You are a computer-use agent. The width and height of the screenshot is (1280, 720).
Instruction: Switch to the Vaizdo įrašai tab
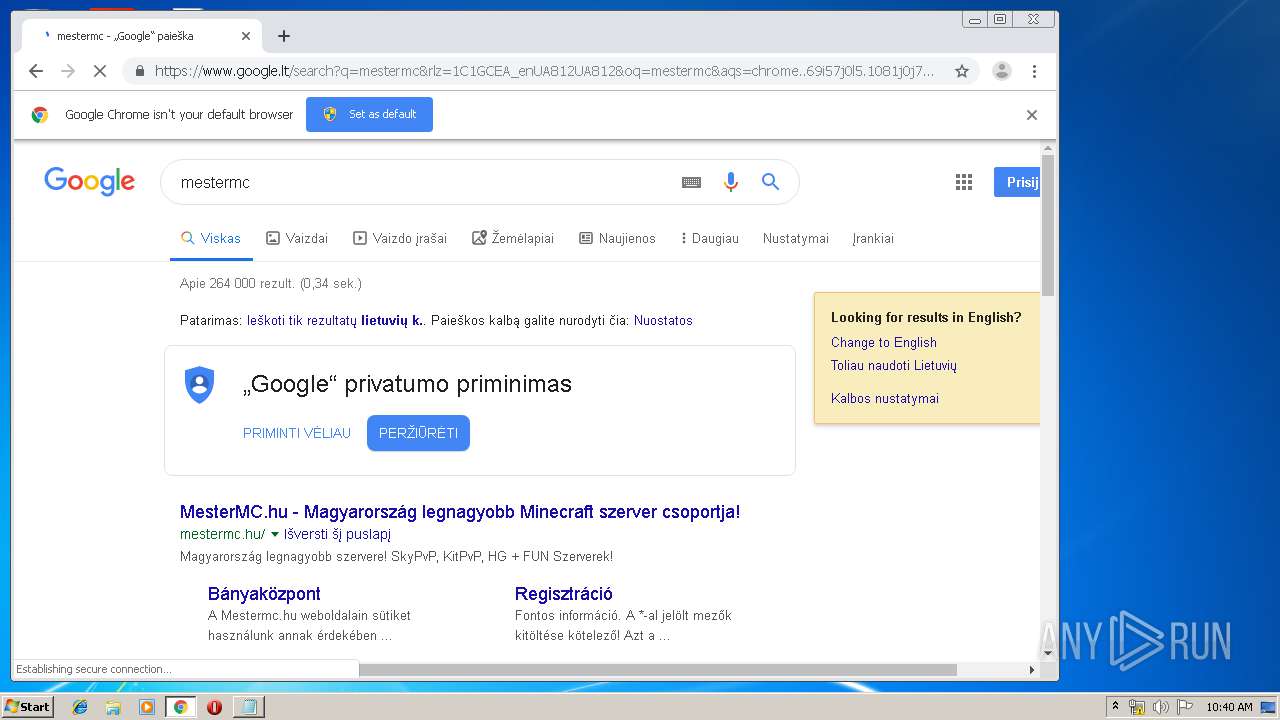coord(400,238)
